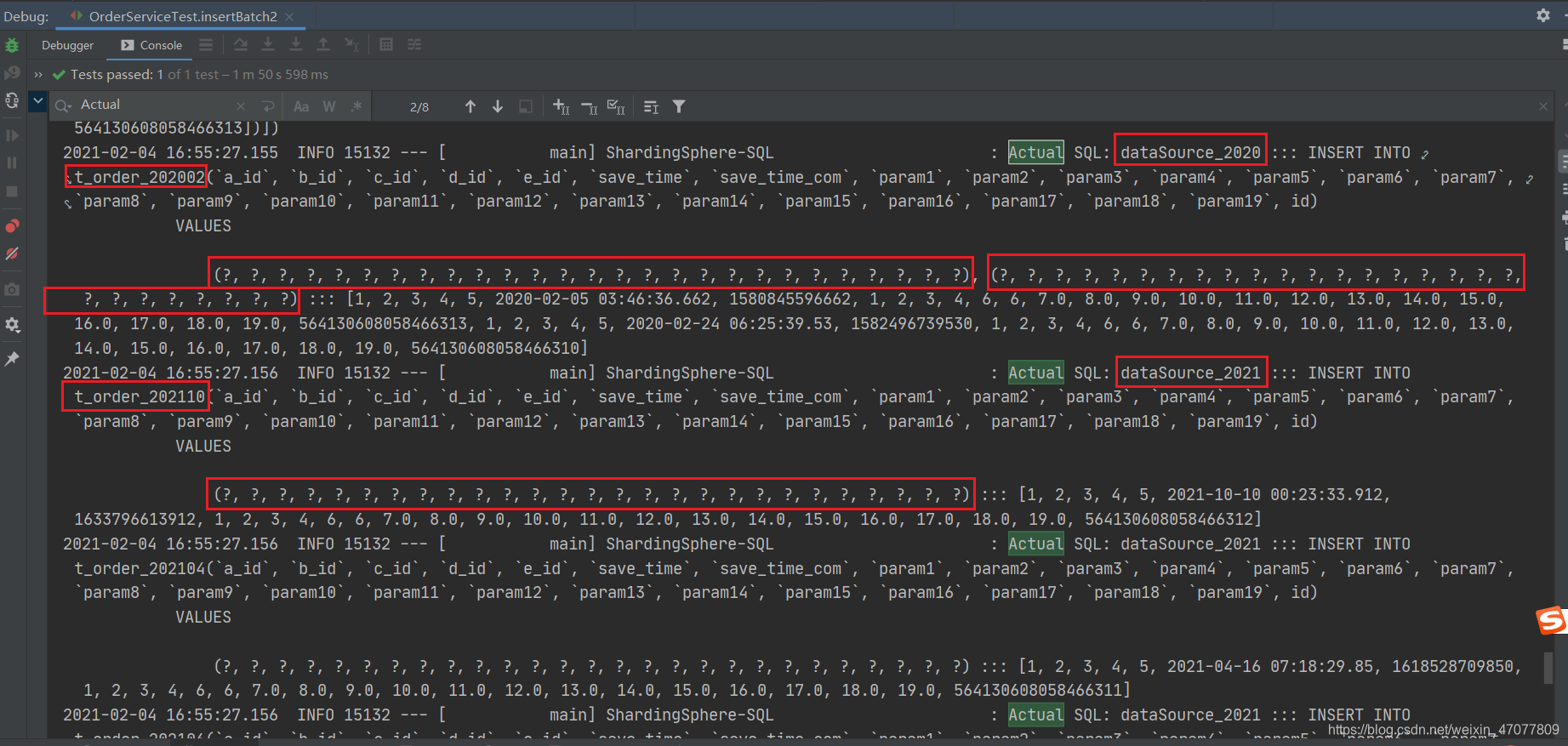This screenshot has width=1568, height=746.
Task: Click the Run to Cursor icon
Action: click(351, 44)
